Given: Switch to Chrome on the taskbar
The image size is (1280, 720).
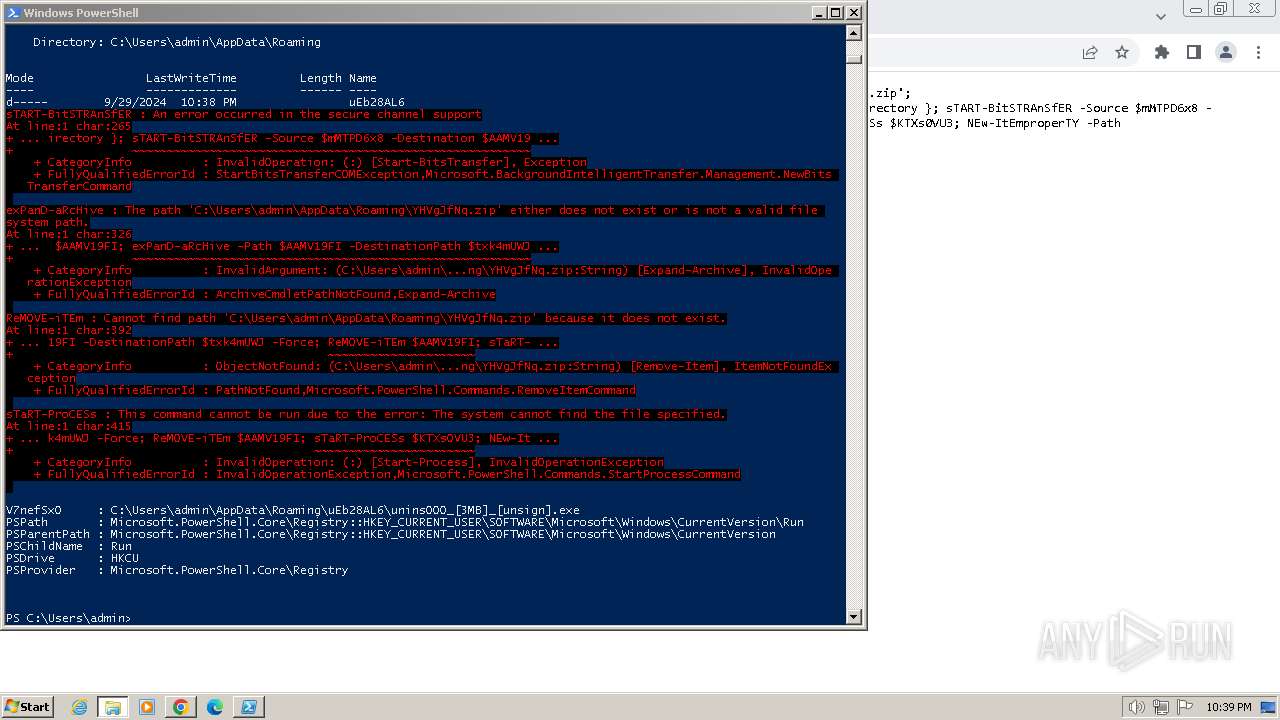Looking at the screenshot, I should point(180,707).
